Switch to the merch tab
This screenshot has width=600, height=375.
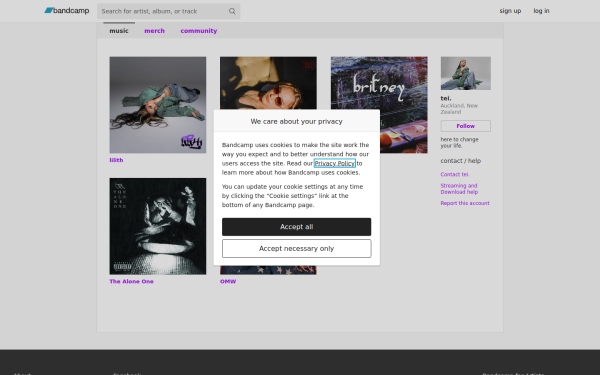click(x=154, y=31)
